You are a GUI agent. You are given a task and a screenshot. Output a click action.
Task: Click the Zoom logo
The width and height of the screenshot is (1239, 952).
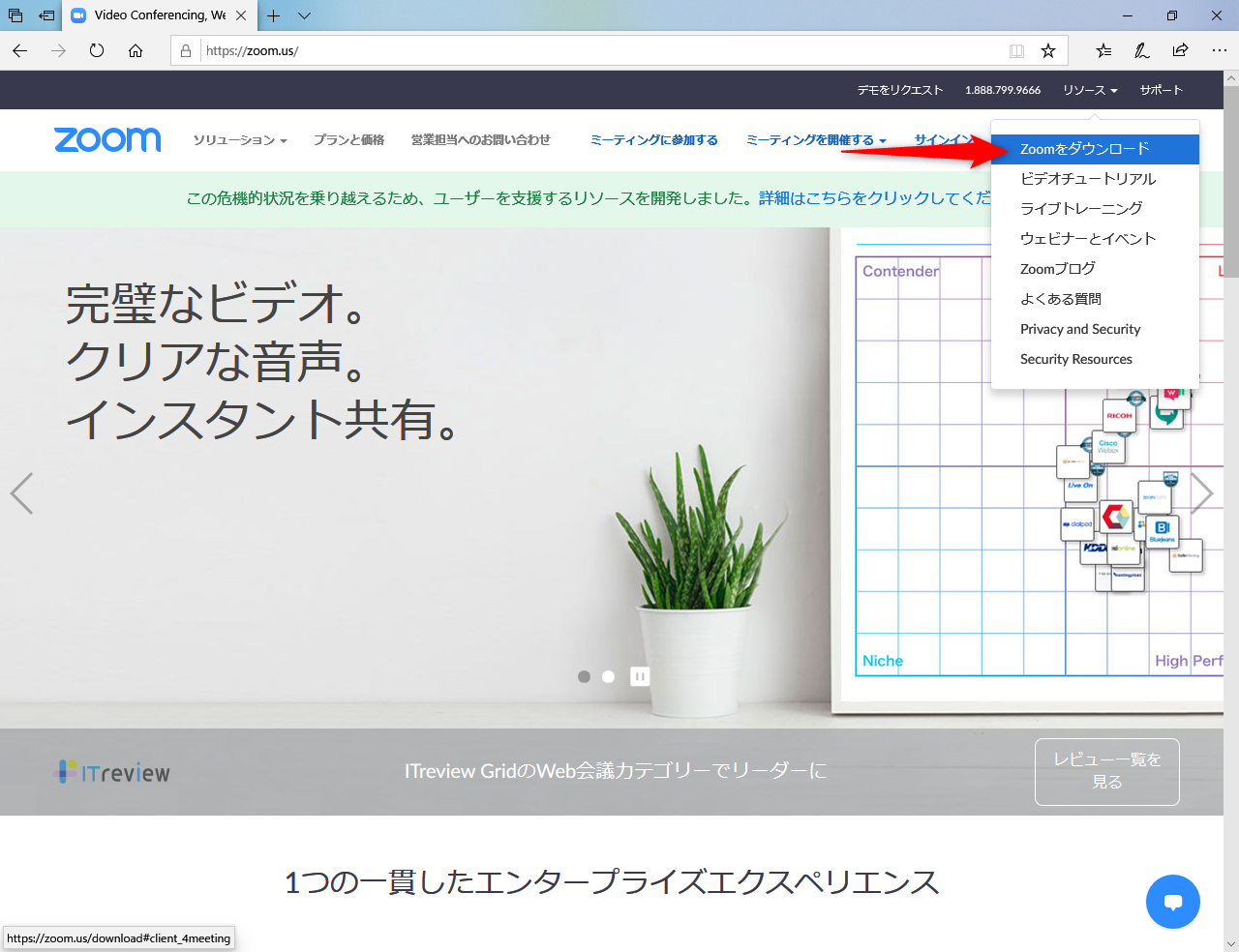click(x=107, y=140)
